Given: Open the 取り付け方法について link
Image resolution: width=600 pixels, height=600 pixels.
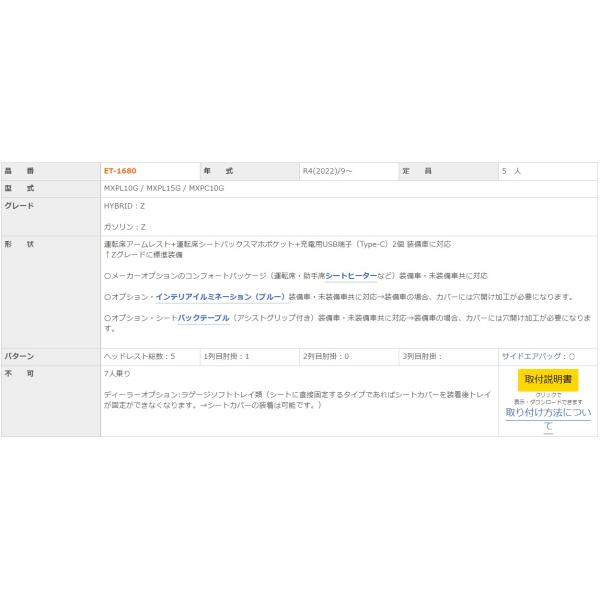Looking at the screenshot, I should (x=548, y=419).
